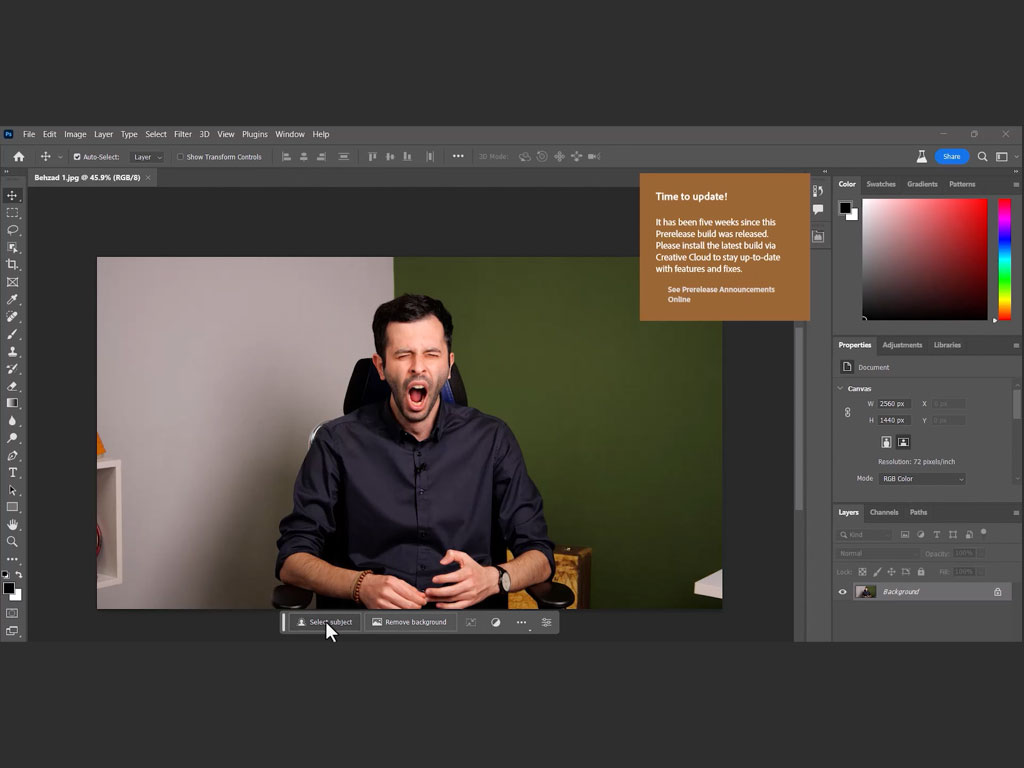Open the Auto-Select Layer dropdown
This screenshot has width=1024, height=768.
[x=147, y=157]
